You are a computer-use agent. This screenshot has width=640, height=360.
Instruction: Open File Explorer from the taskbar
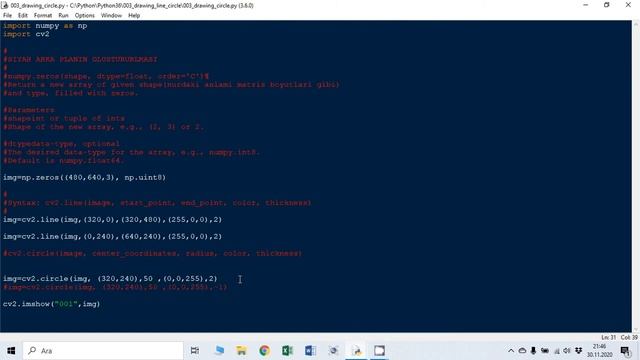(242, 351)
